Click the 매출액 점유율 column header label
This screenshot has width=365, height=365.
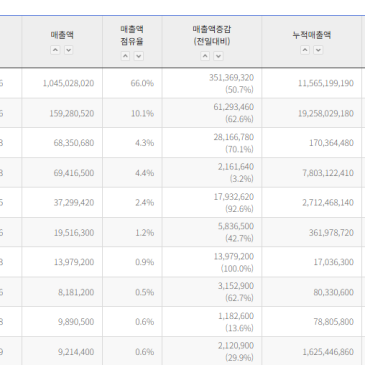(x=132, y=35)
